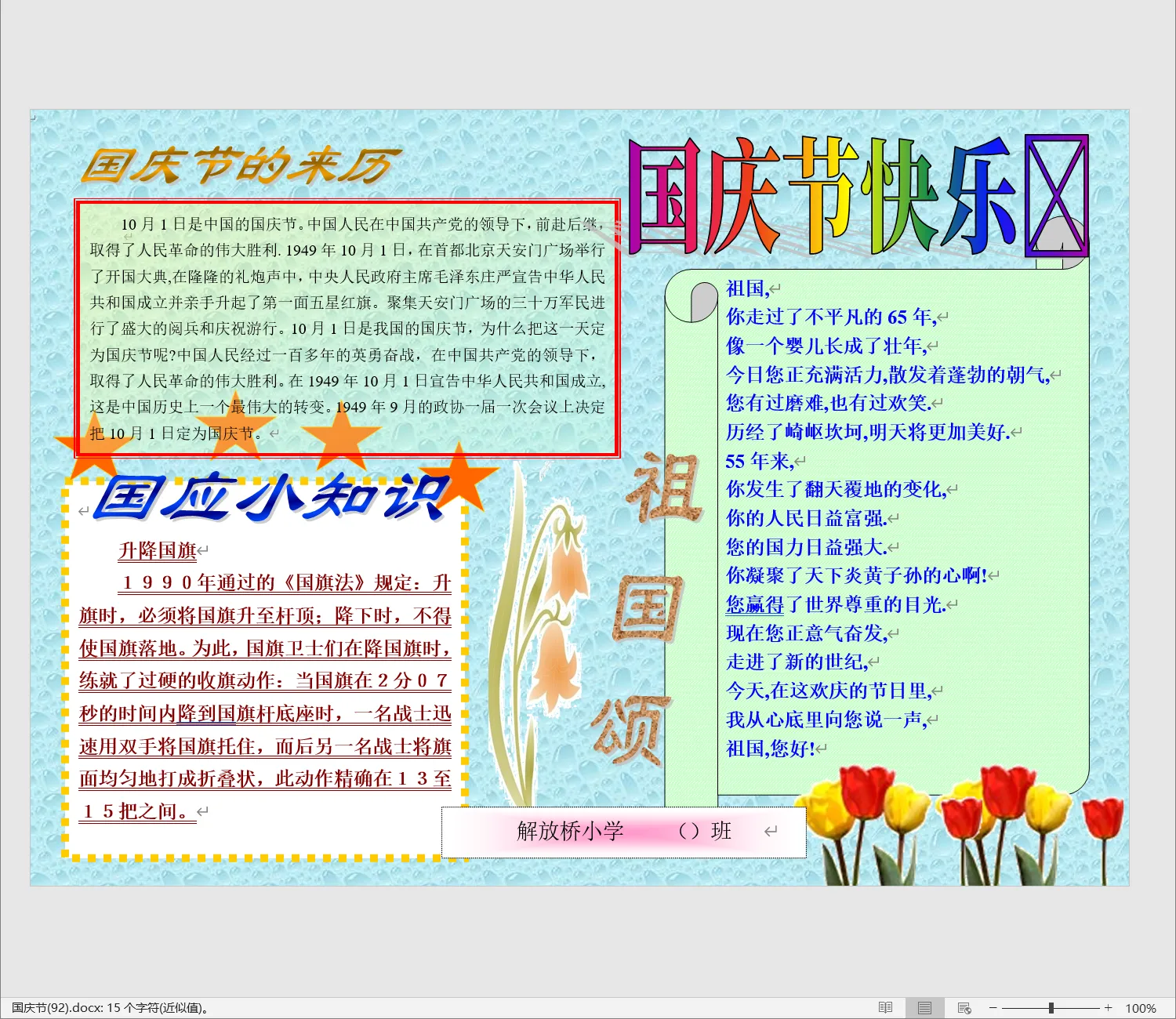The height and width of the screenshot is (1019, 1176).
Task: Click the line 今天,在这欢庆的节日里,
Action: (x=829, y=691)
